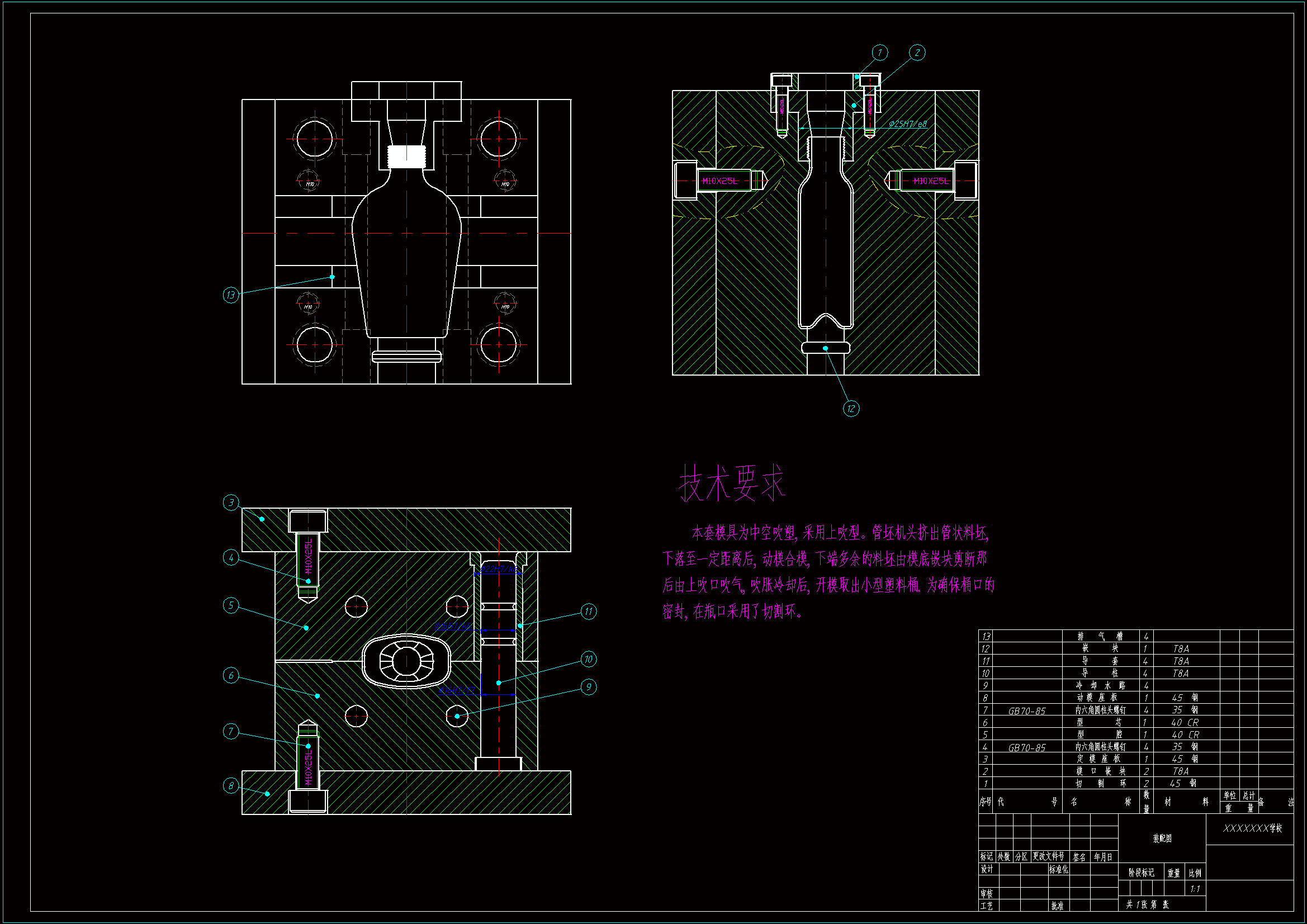Select the circled number 2 callout
The height and width of the screenshot is (924, 1307).
pos(917,53)
